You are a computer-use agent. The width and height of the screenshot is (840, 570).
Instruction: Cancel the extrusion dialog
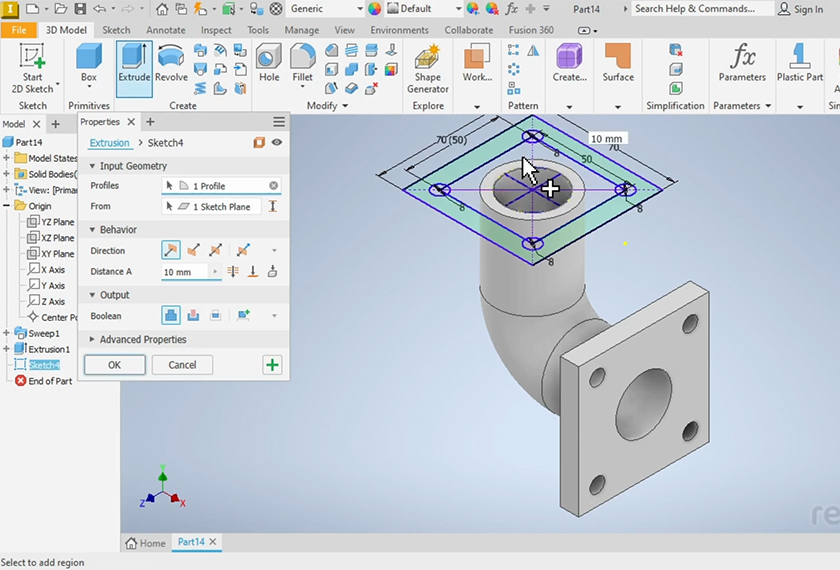pos(182,365)
